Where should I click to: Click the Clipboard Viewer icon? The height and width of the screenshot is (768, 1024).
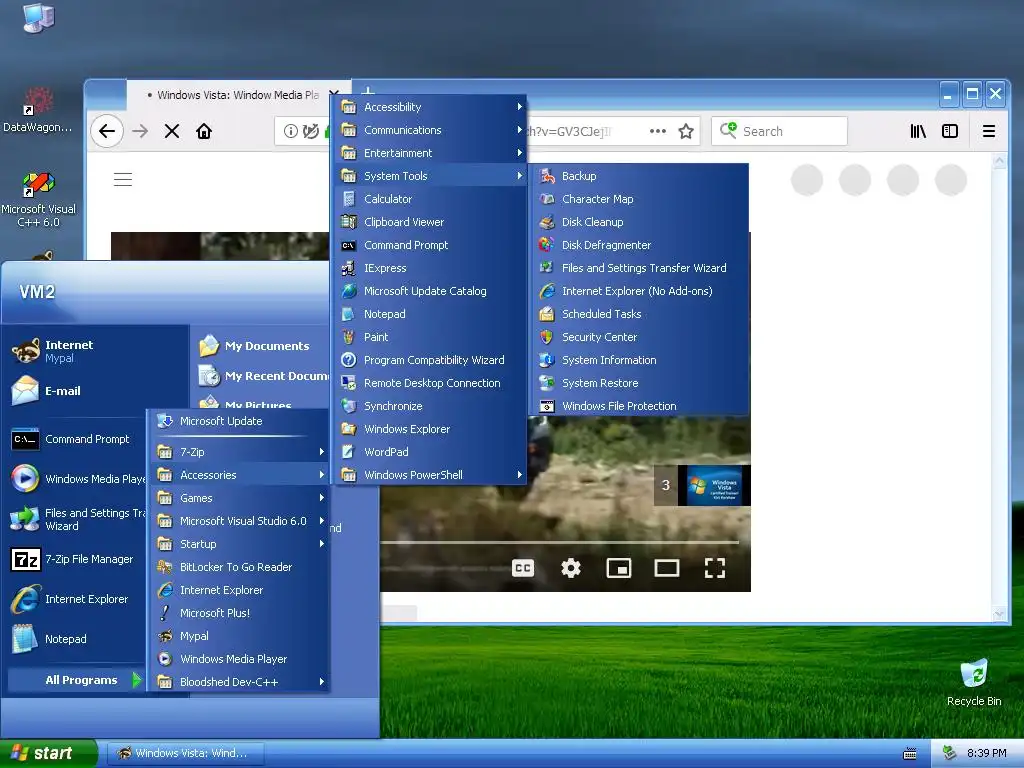349,222
